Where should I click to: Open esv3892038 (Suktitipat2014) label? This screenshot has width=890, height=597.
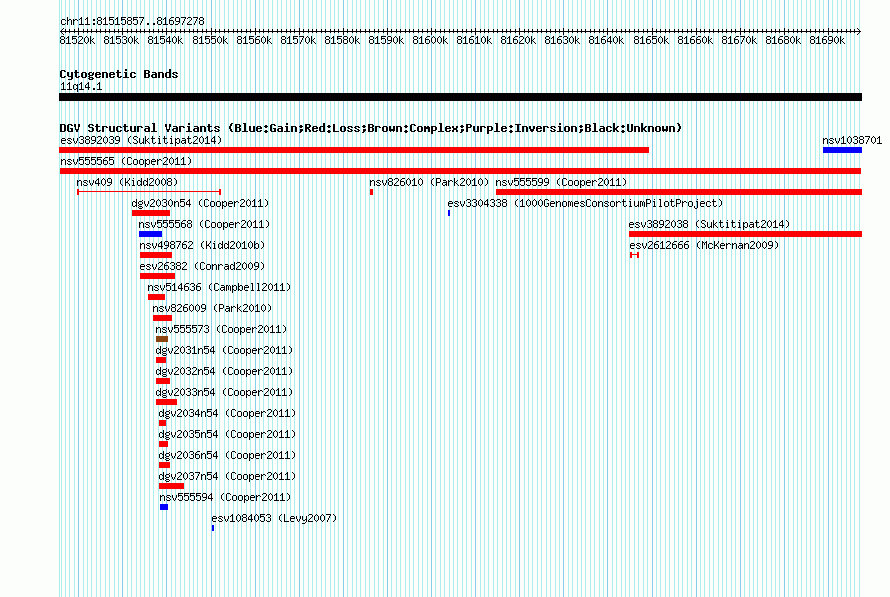(x=710, y=224)
